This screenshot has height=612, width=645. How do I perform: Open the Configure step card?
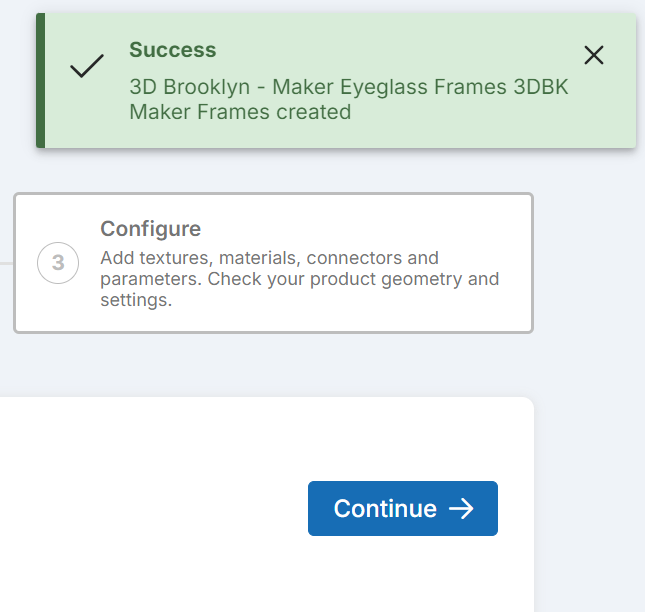click(273, 262)
